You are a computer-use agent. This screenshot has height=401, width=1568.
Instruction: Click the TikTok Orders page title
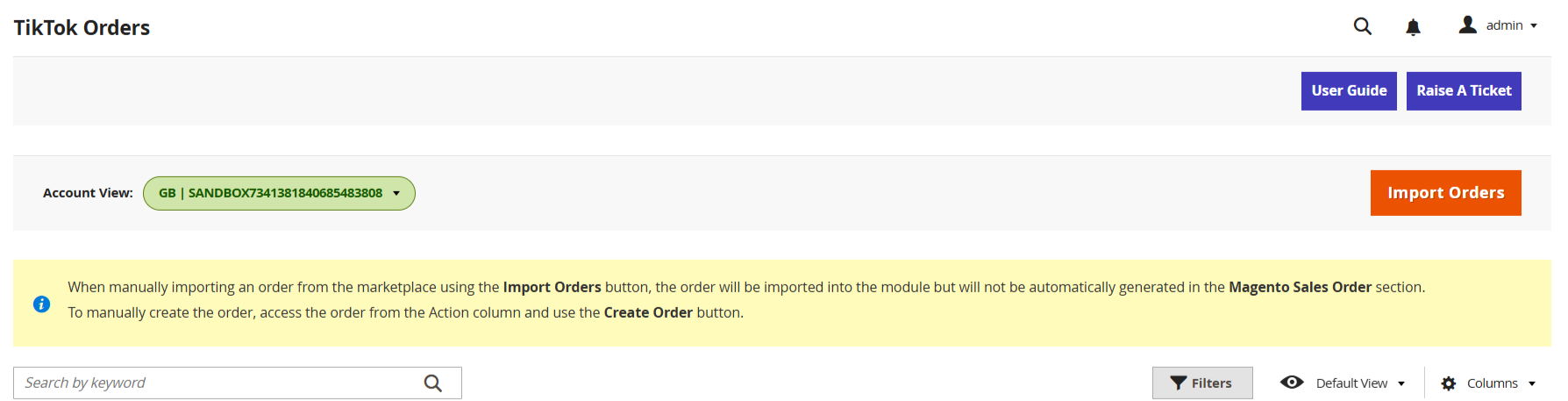click(82, 28)
